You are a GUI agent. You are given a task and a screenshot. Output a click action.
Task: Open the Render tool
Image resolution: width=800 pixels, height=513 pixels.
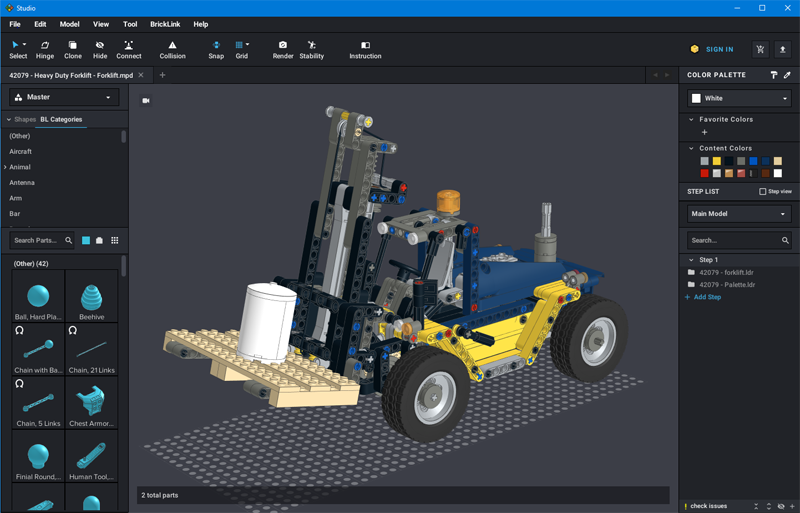coord(283,49)
